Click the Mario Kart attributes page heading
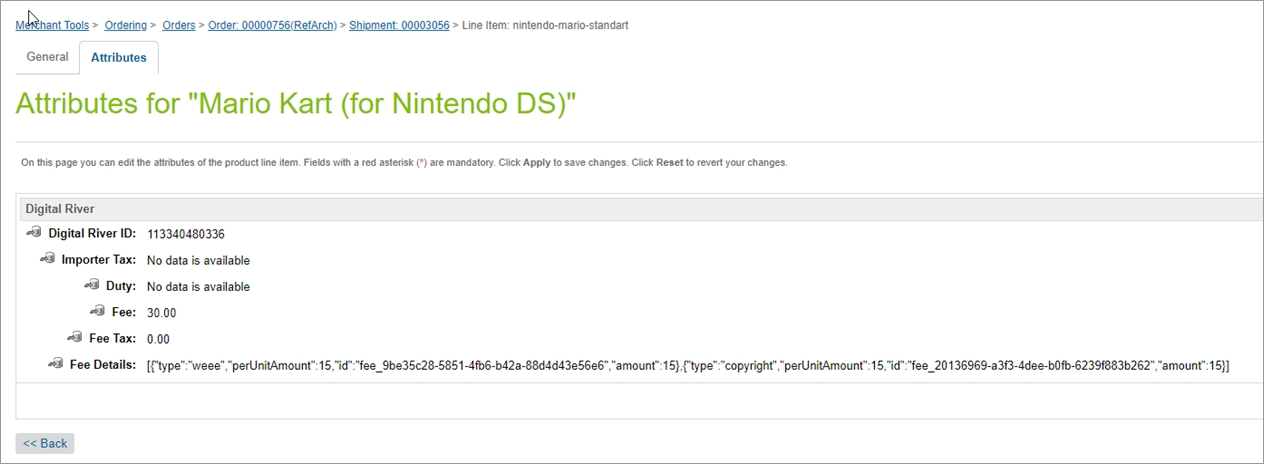 point(296,104)
